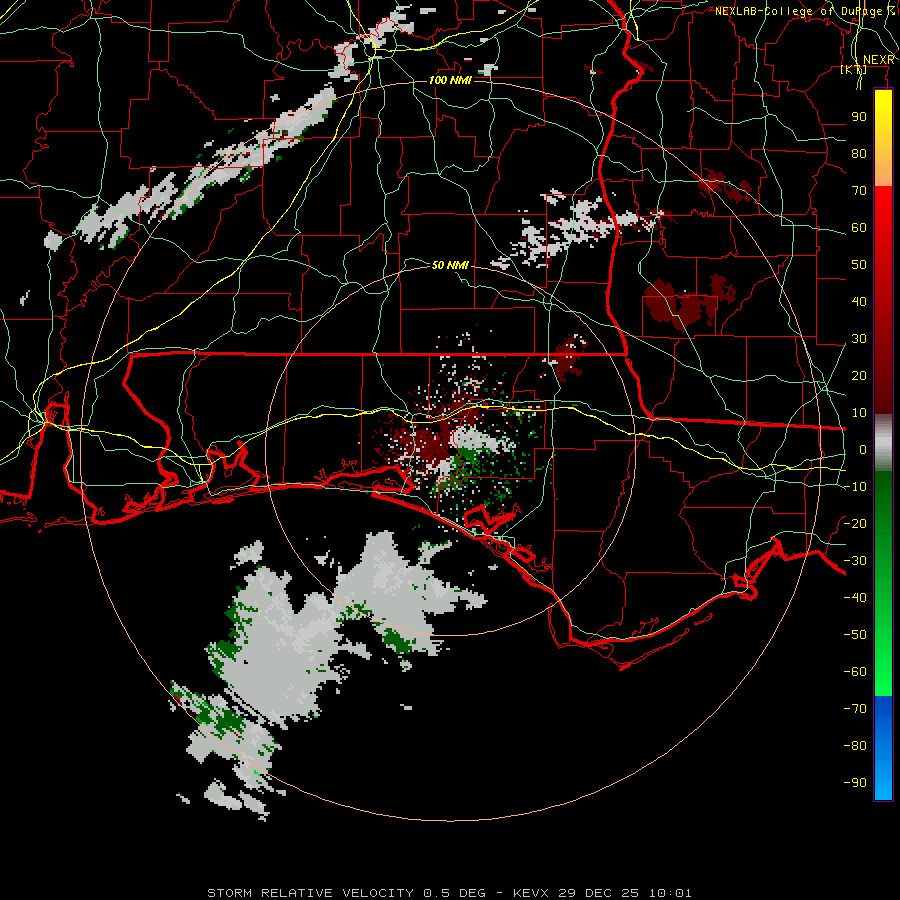The width and height of the screenshot is (900, 900).
Task: Click the -60 value on velocity scale
Action: (x=855, y=672)
